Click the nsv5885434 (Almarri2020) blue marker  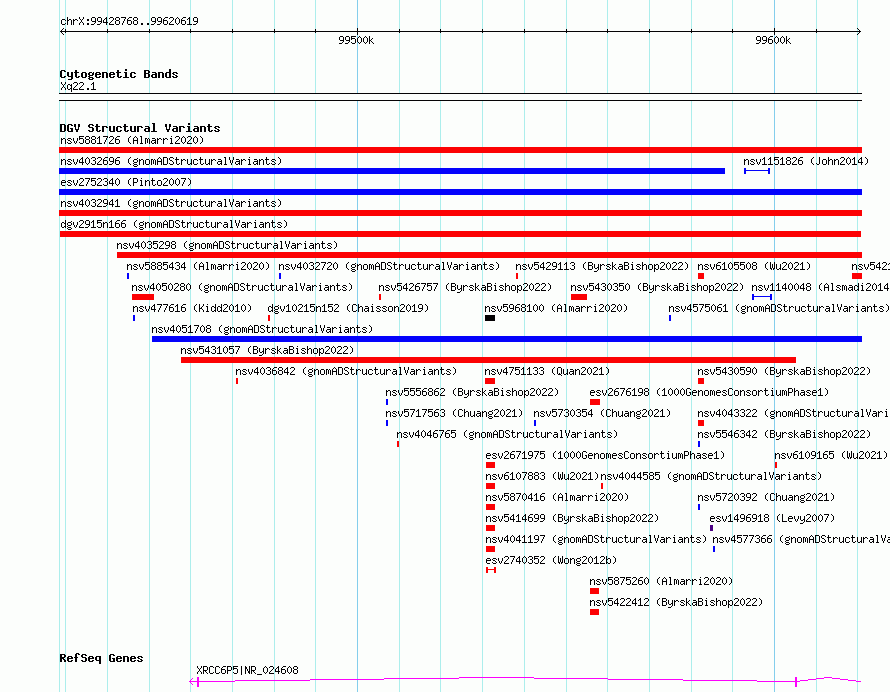point(128,276)
